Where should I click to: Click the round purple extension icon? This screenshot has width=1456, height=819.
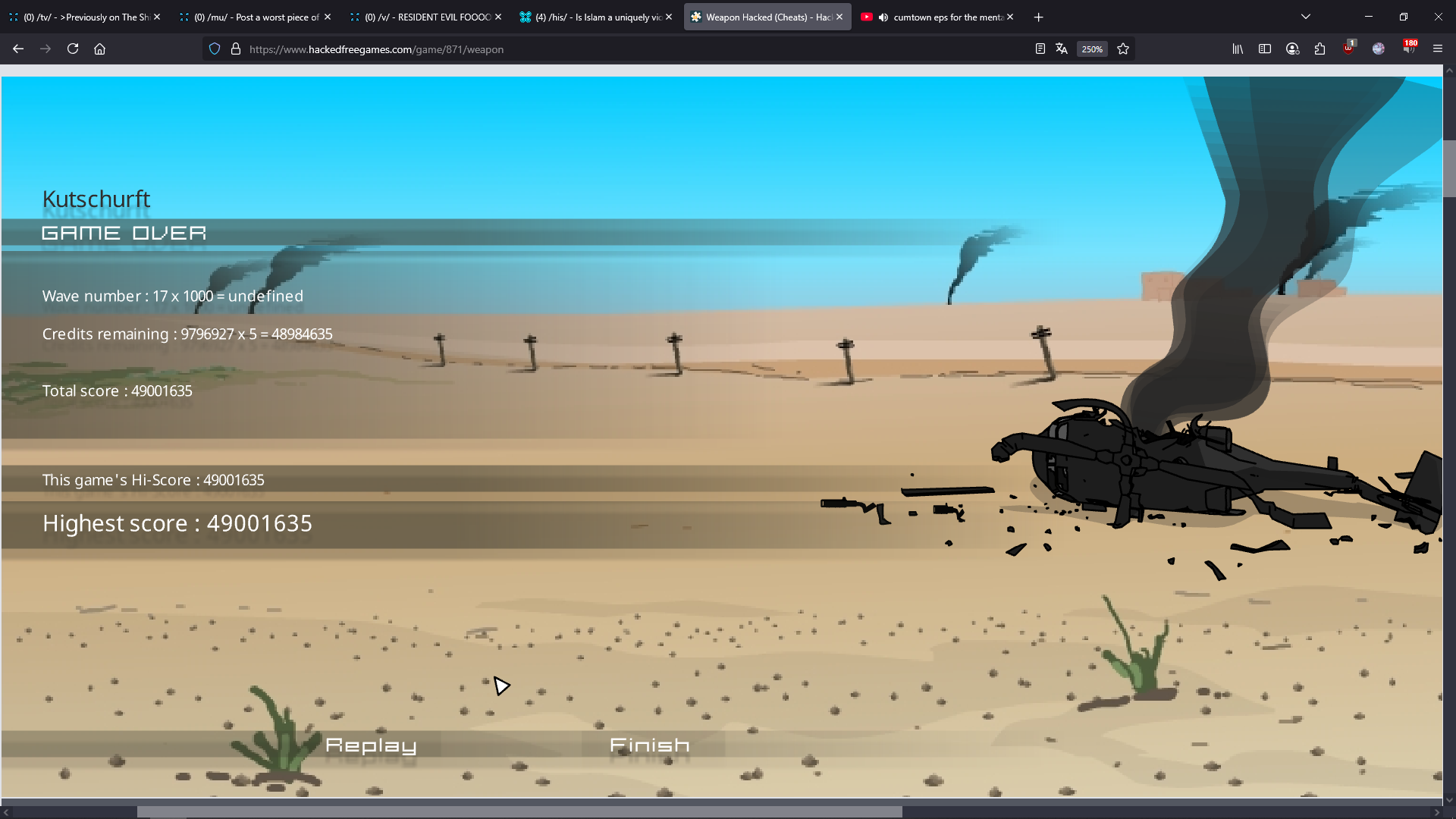1379,49
